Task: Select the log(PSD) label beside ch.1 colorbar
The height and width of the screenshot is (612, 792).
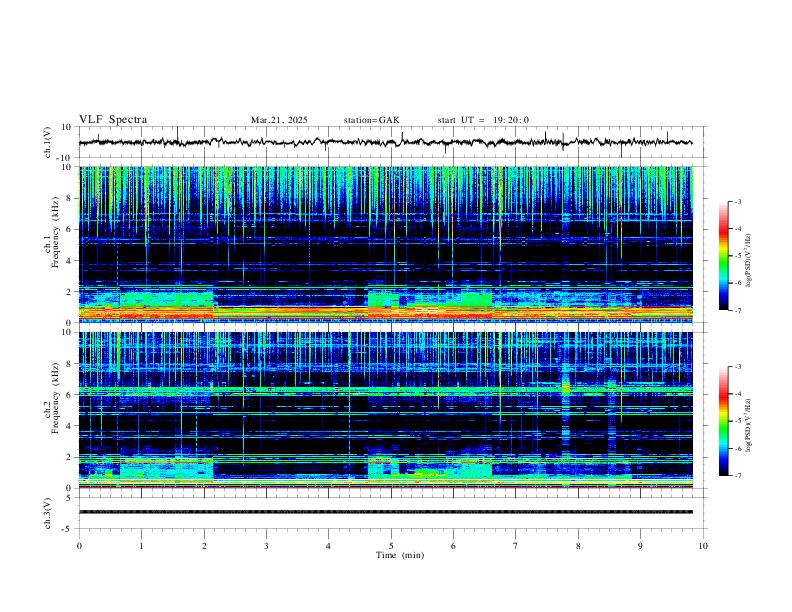Action: pyautogui.click(x=749, y=261)
